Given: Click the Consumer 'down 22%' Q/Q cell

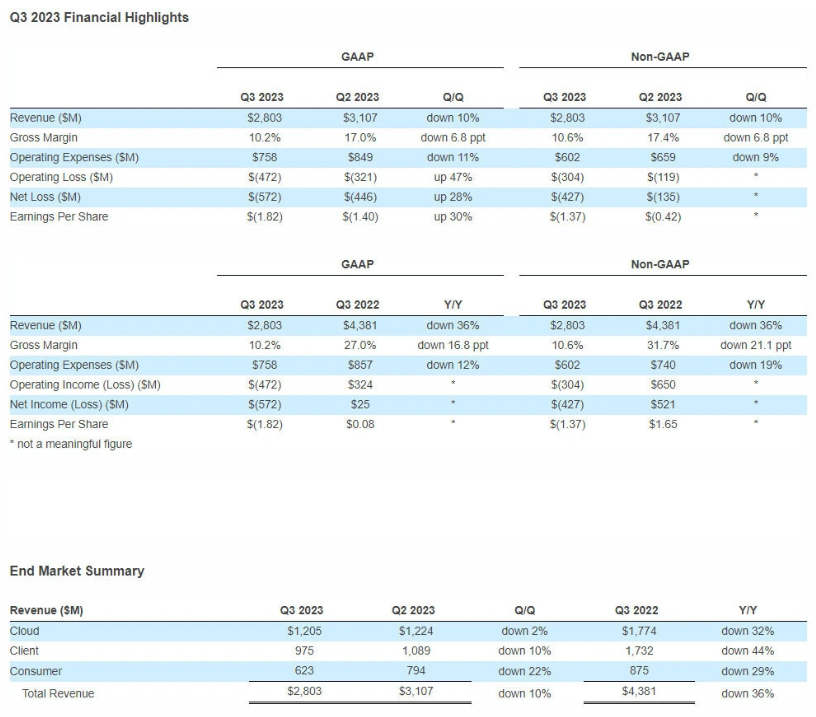Looking at the screenshot, I should click(525, 671).
